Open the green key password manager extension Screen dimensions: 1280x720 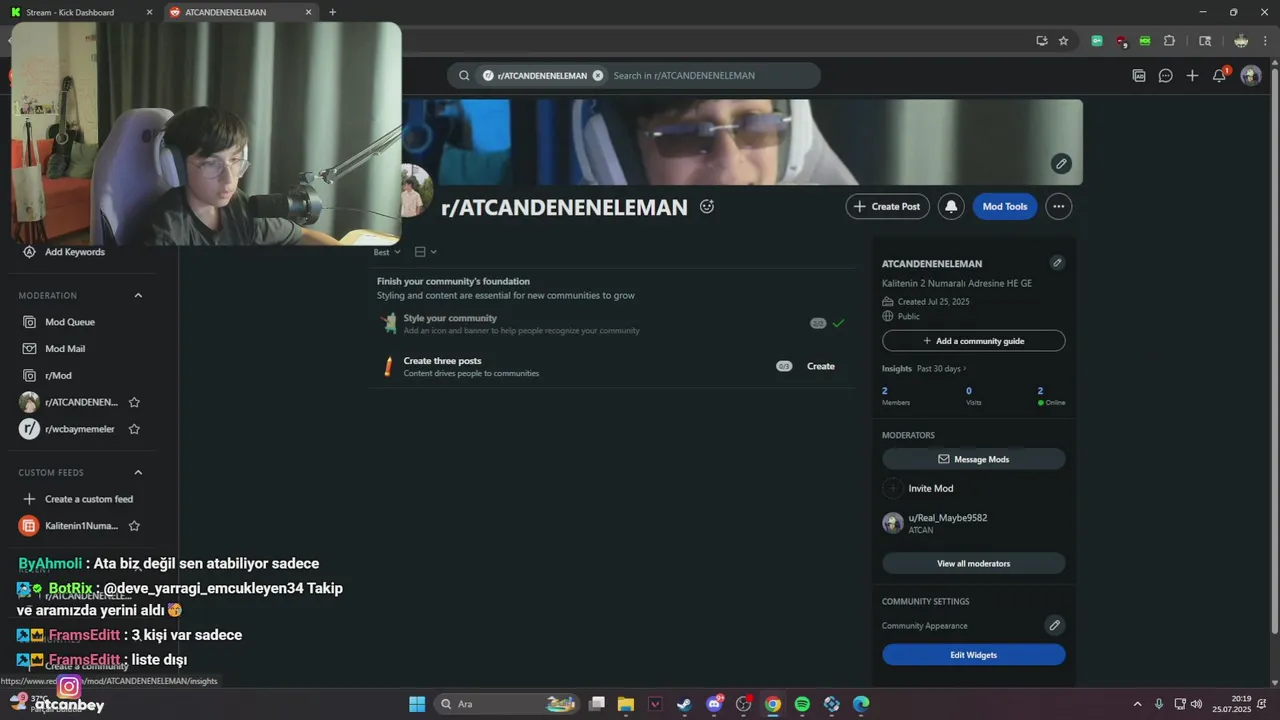tap(1097, 41)
